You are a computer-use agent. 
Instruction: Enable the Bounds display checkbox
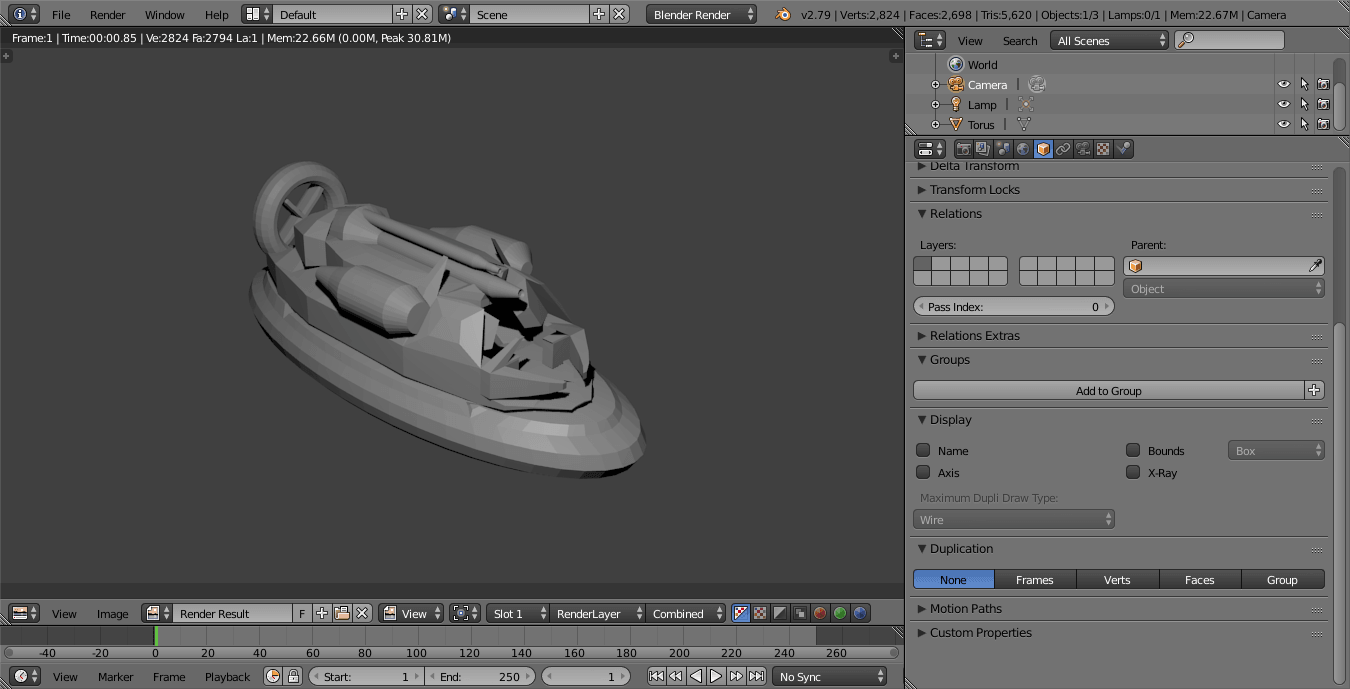[1133, 451]
